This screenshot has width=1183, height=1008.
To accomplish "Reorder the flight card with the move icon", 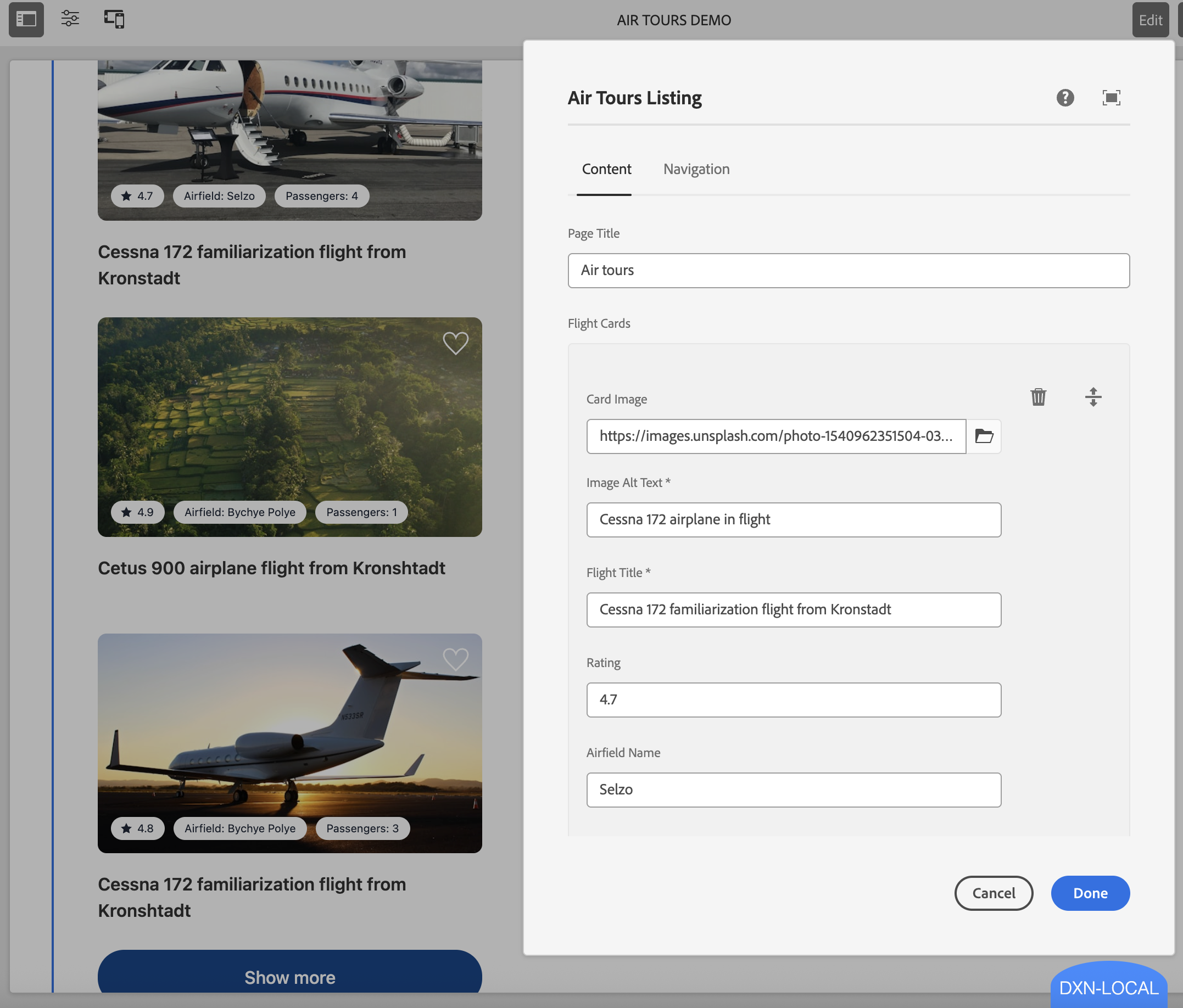I will coord(1093,397).
